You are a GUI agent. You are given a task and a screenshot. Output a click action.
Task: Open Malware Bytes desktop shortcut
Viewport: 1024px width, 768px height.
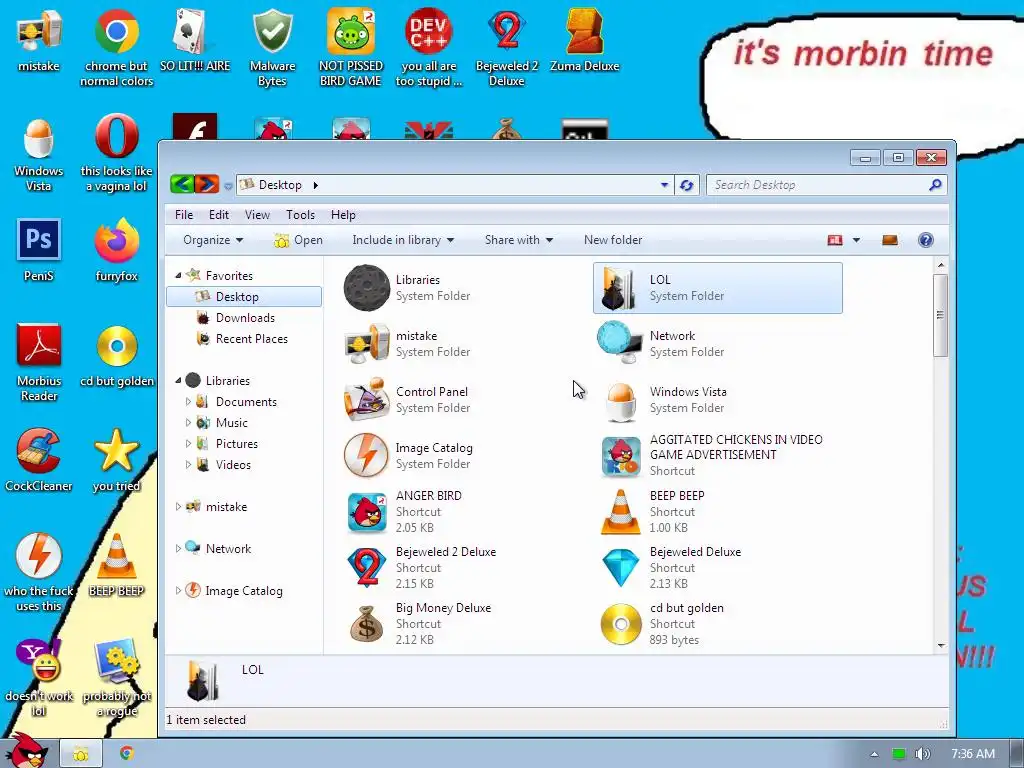click(272, 47)
